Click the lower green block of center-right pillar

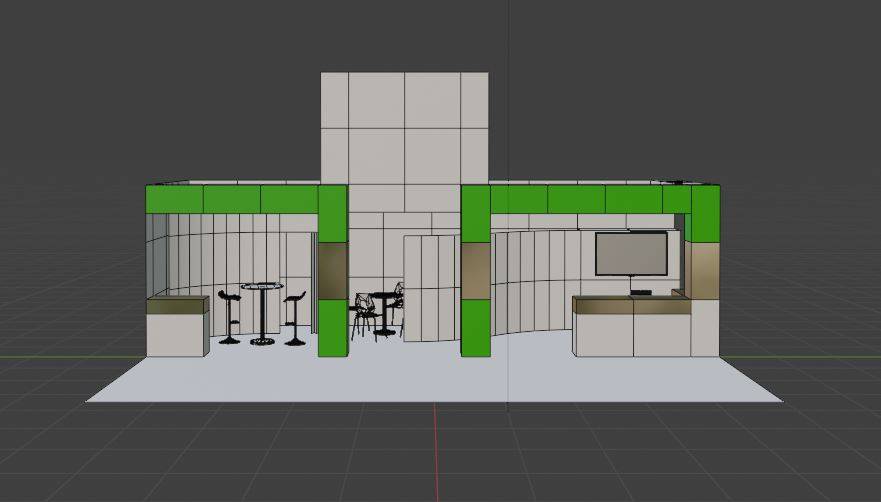(x=475, y=328)
